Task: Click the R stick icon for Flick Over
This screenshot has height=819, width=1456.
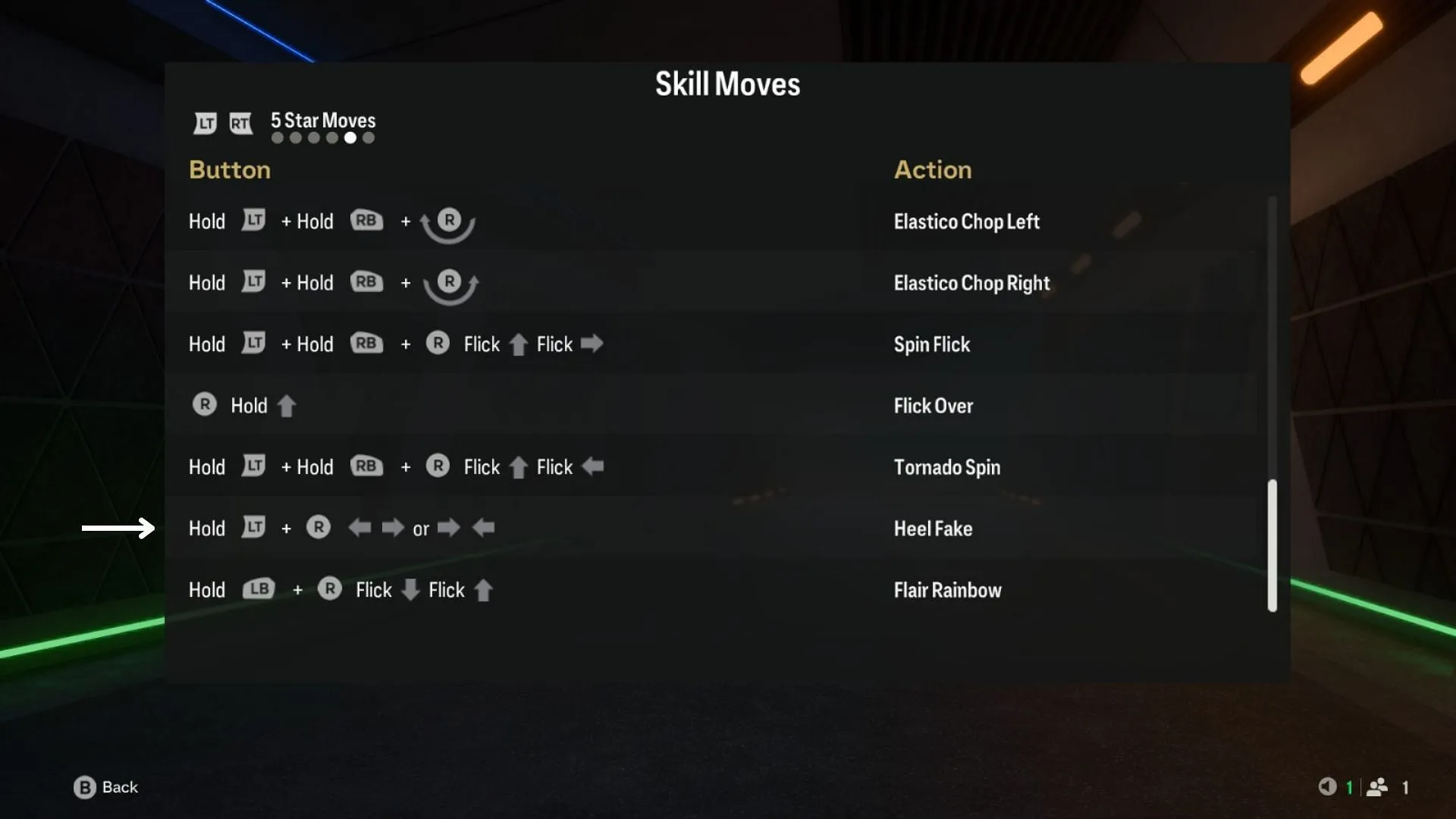Action: [203, 405]
